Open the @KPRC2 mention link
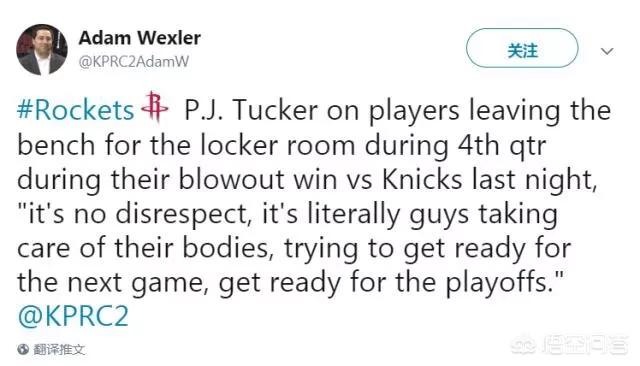Viewport: 640px width, 366px height. click(73, 315)
